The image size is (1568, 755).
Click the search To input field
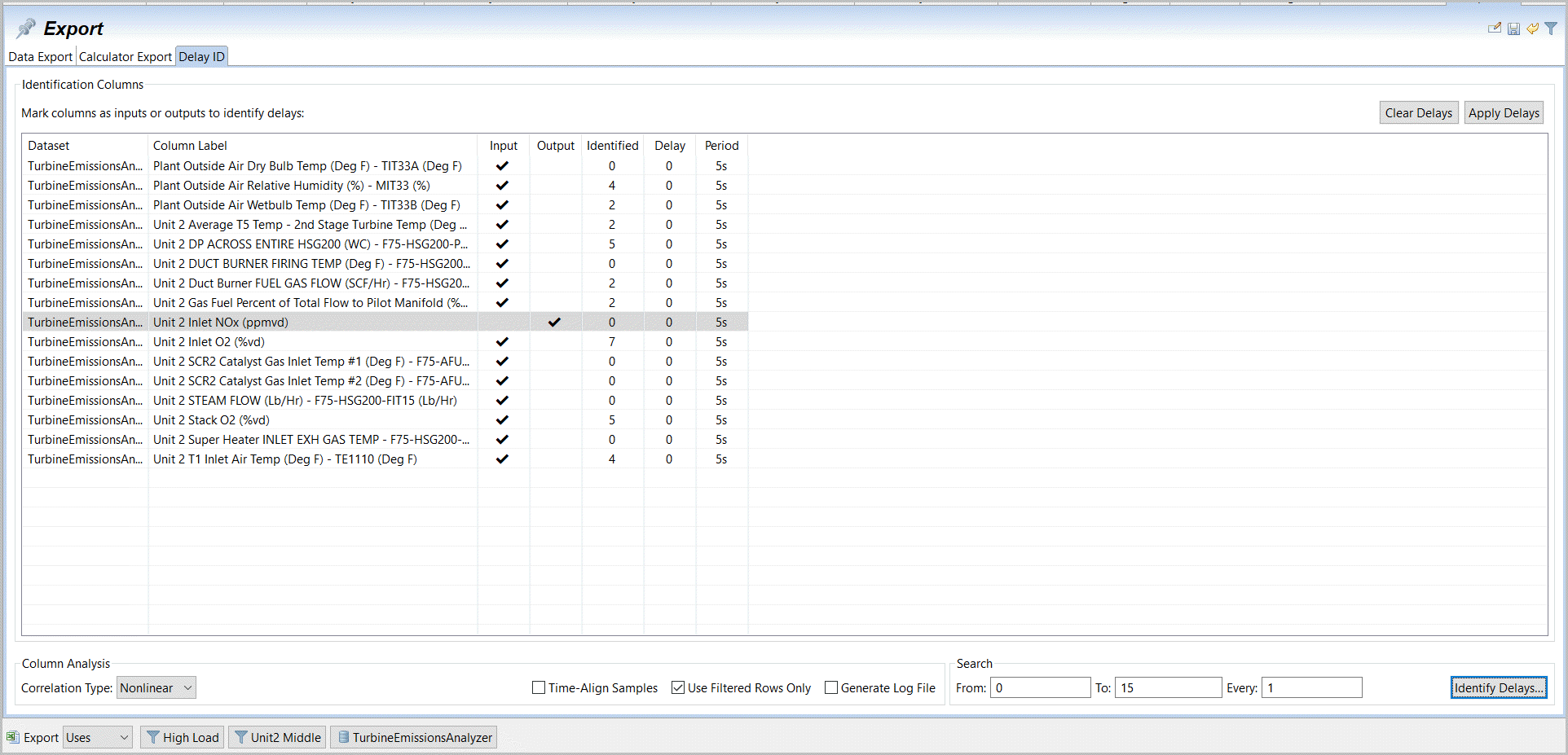coord(1167,687)
